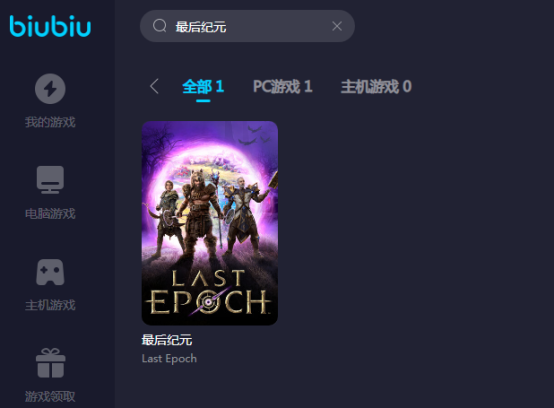The height and width of the screenshot is (408, 554).
Task: Click the 游戏领取 sidebar label
Action: pyautogui.click(x=50, y=396)
